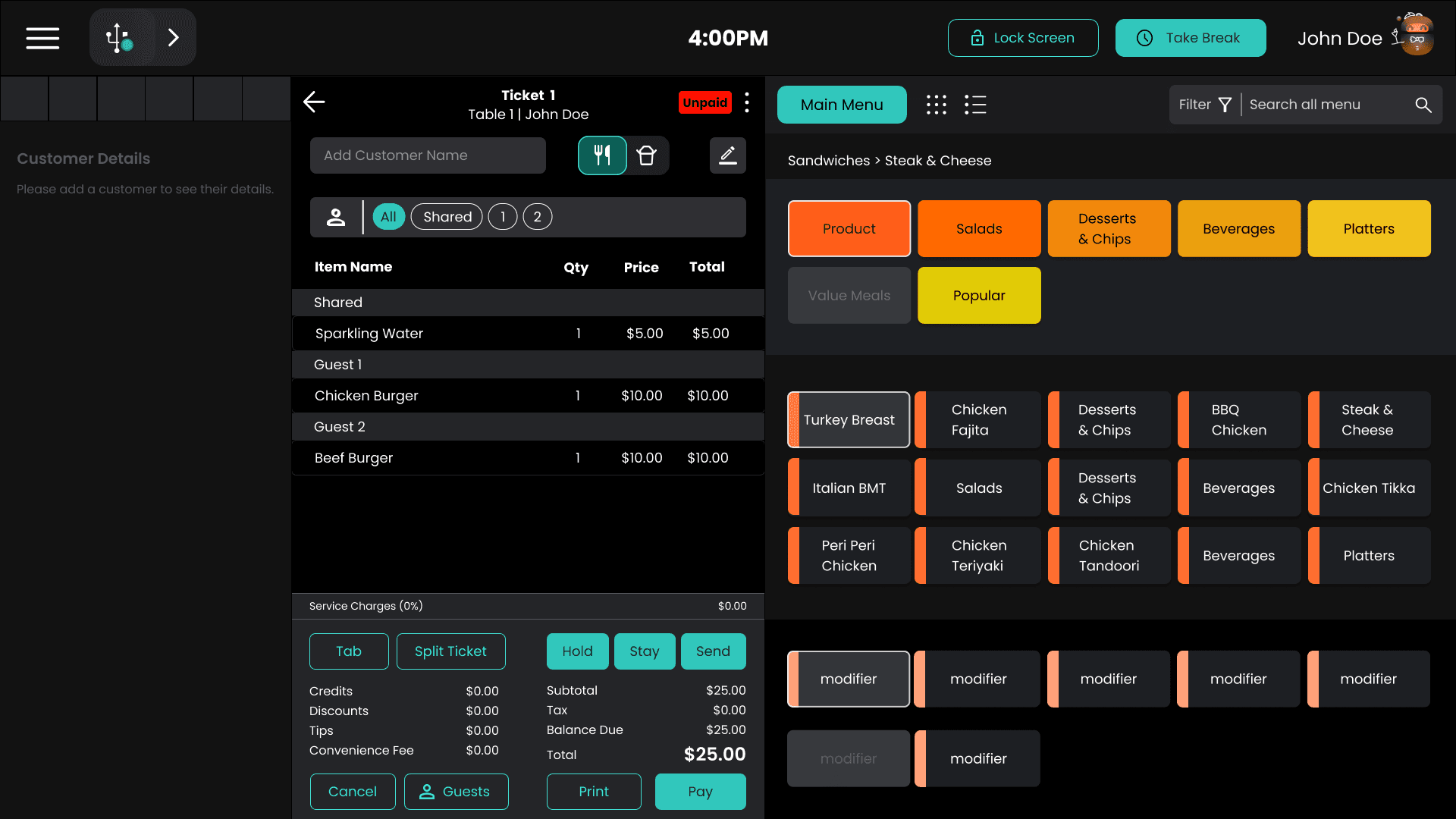1456x819 pixels.
Task: Filter ticket items by Shared
Action: coord(447,217)
